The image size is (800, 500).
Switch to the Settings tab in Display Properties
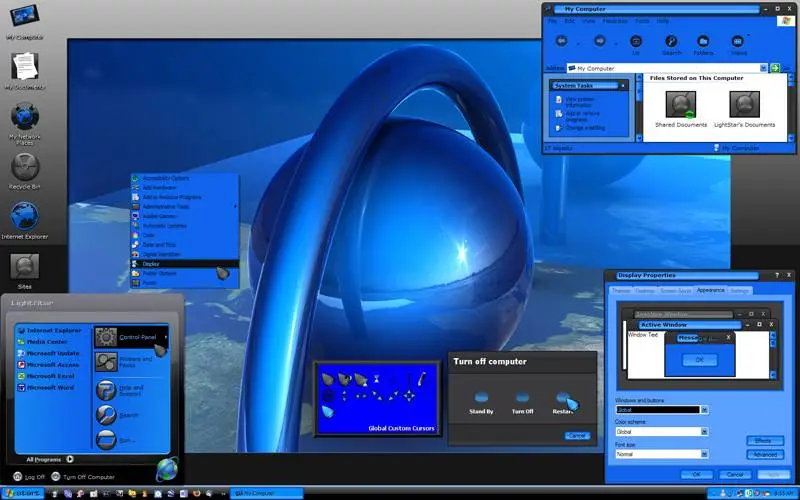[739, 290]
